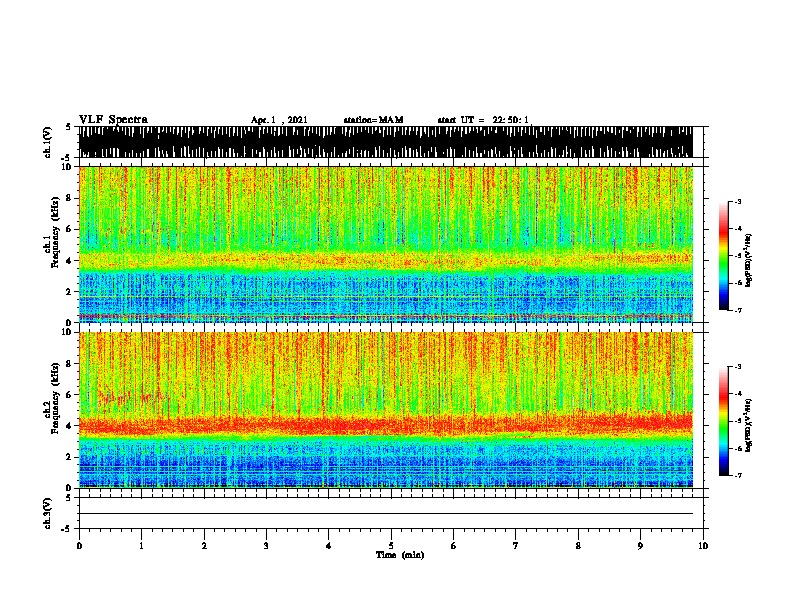
Task: Click the "-3" label on ch.1 color scale
Action: tap(737, 201)
